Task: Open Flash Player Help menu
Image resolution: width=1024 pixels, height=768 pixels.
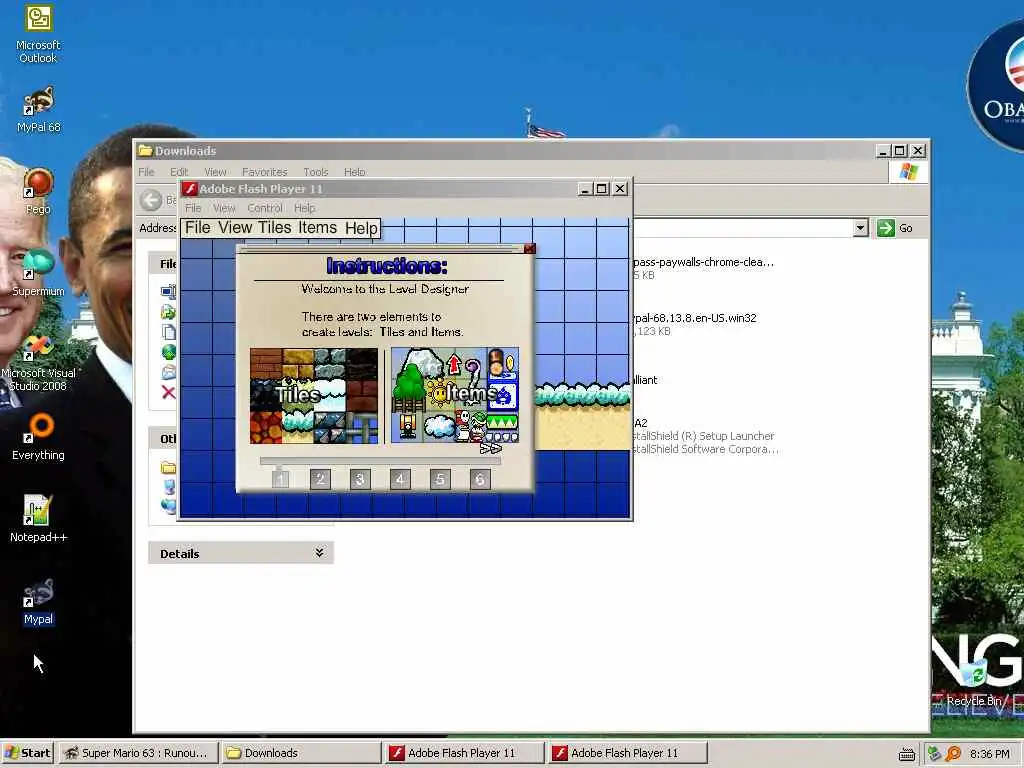Action: (x=304, y=208)
